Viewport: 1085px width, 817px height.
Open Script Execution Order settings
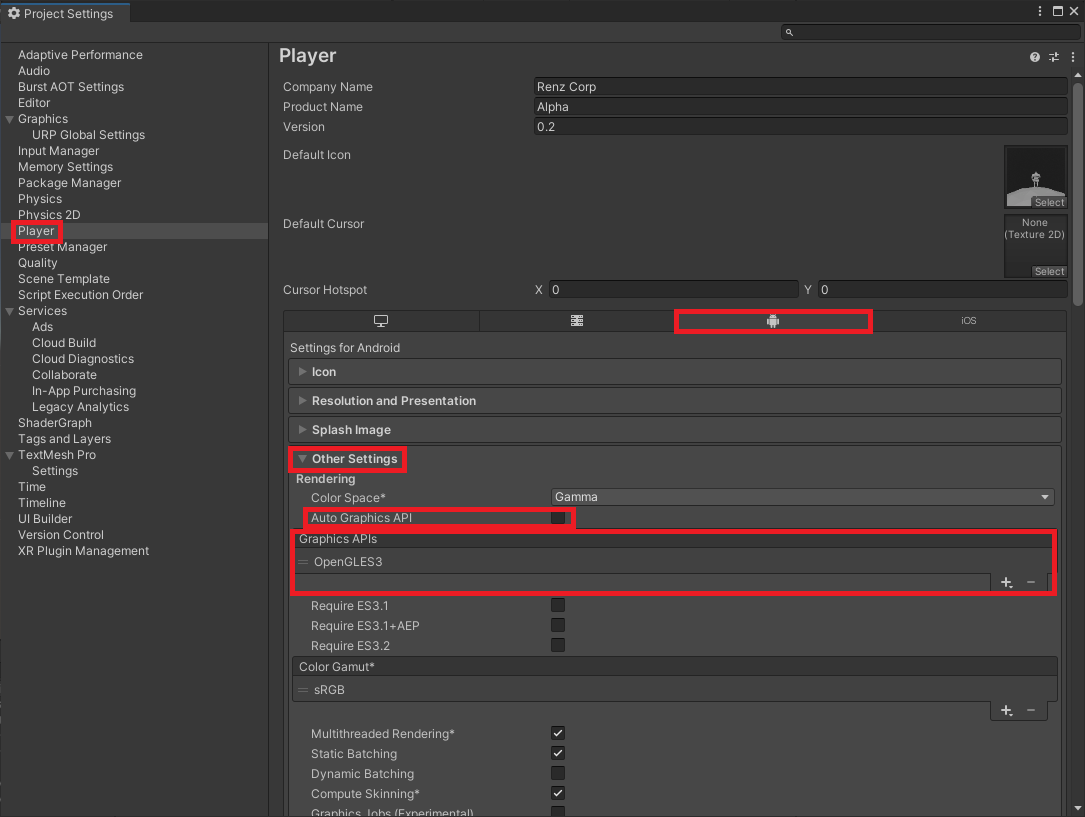point(81,295)
